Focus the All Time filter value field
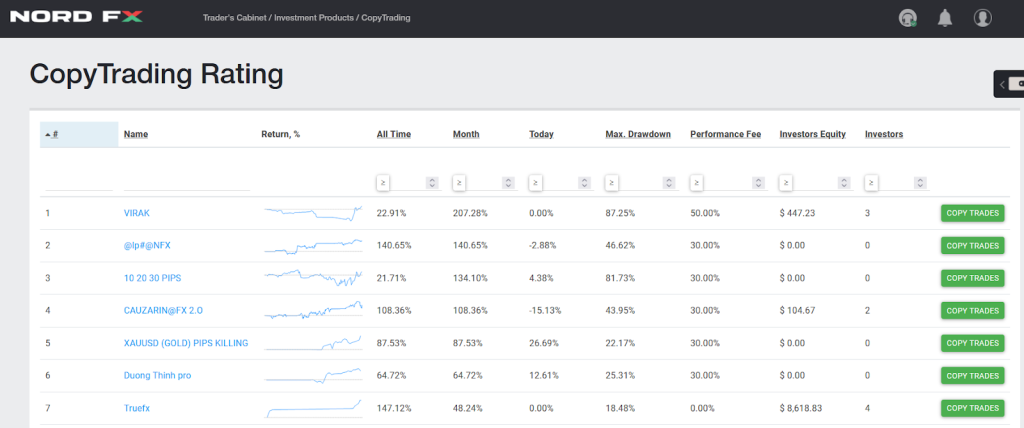The width and height of the screenshot is (1024, 428). [x=408, y=183]
